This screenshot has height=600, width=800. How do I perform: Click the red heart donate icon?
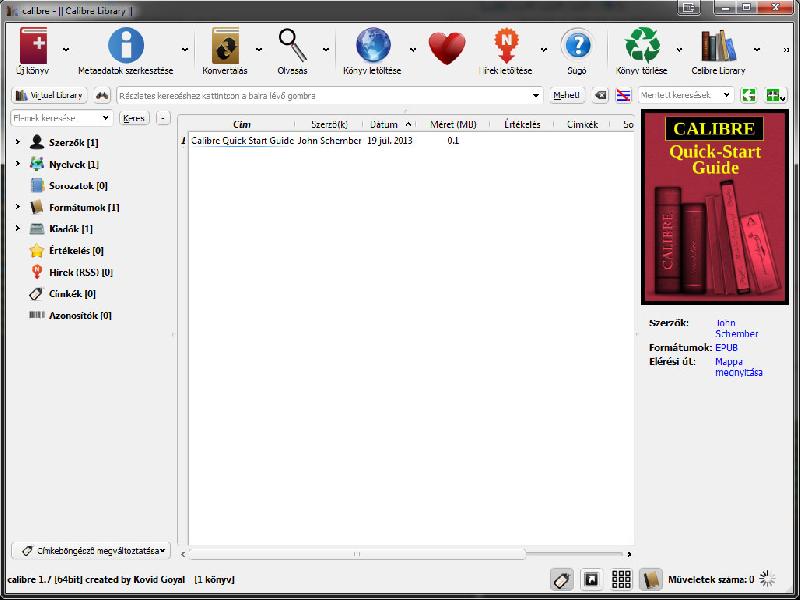447,48
